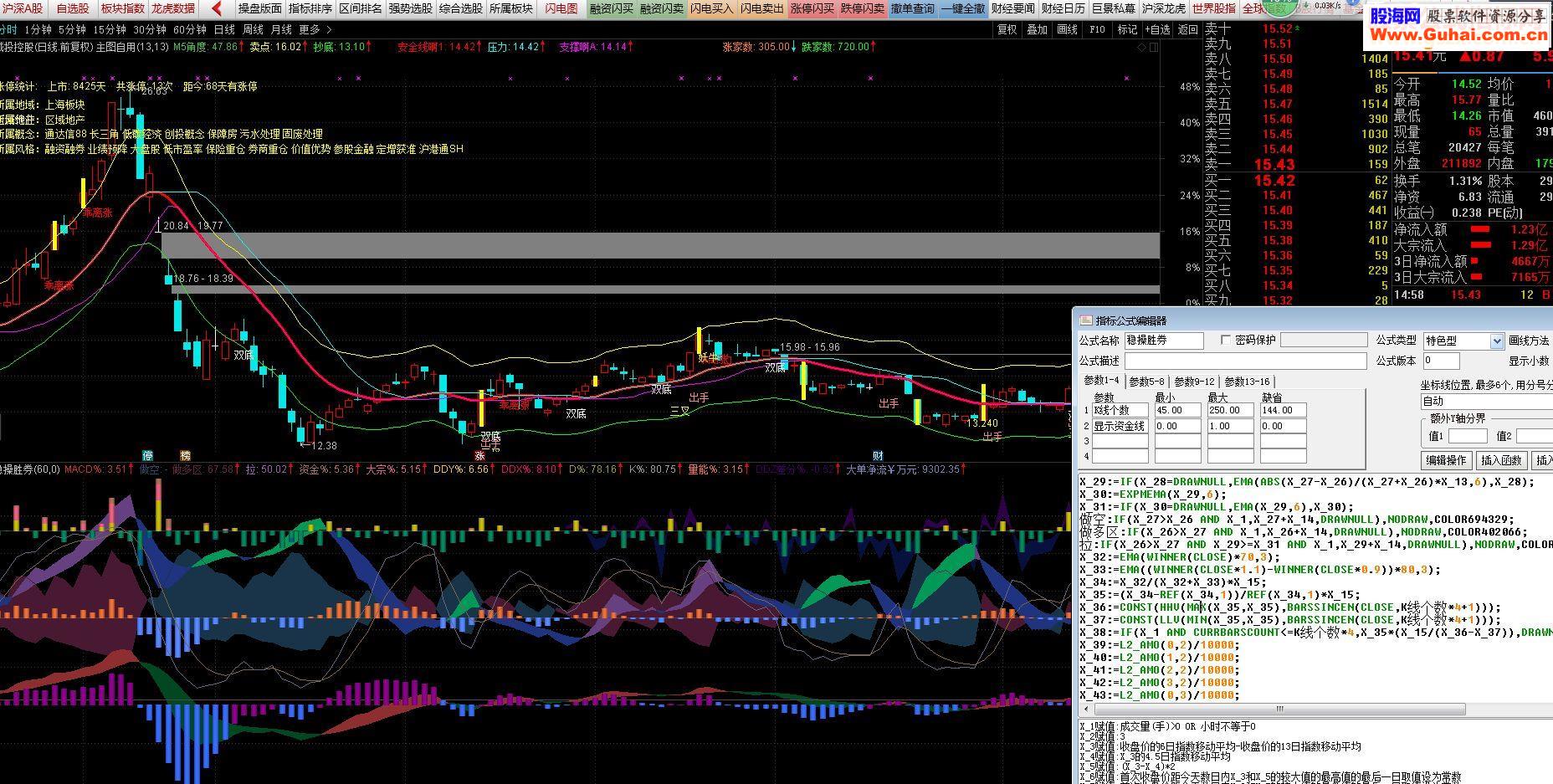Switch the chart to 日线 period
1553x784 pixels.
coord(224,29)
